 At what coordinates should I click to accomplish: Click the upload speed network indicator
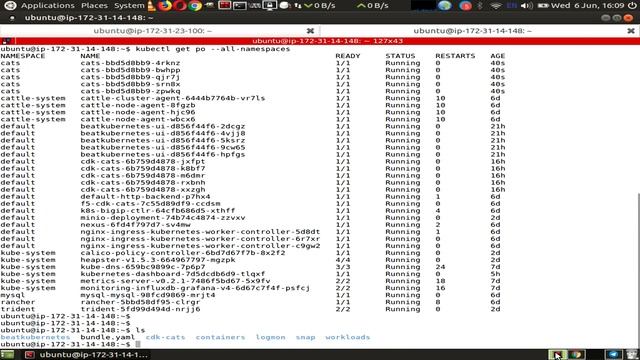pos(372,6)
